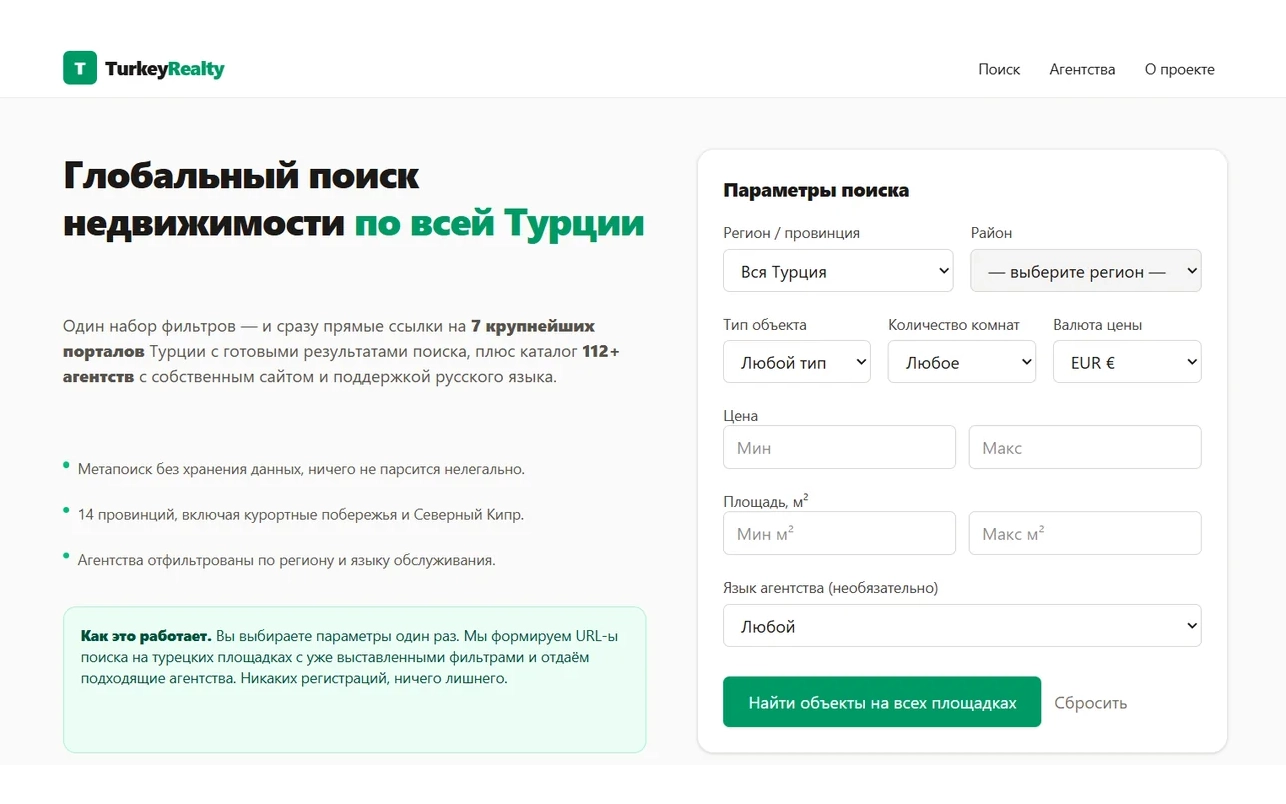Click the 'Метапоиск без хранения данных' bullet

[301, 469]
